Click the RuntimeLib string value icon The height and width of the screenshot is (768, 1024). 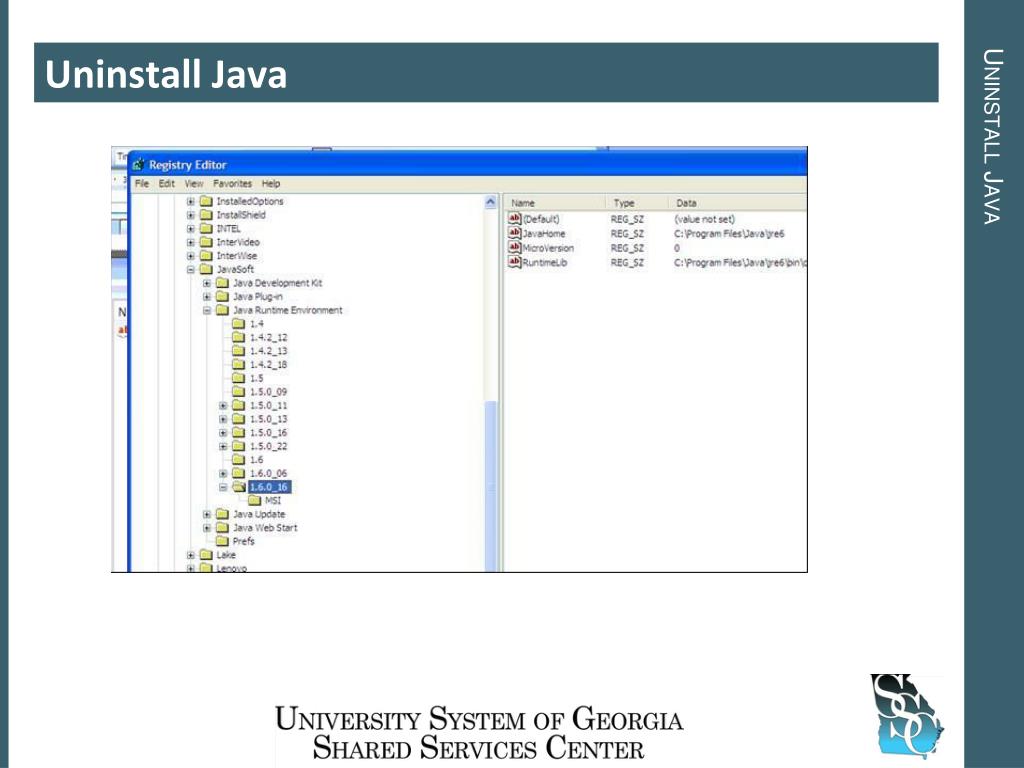pyautogui.click(x=515, y=262)
